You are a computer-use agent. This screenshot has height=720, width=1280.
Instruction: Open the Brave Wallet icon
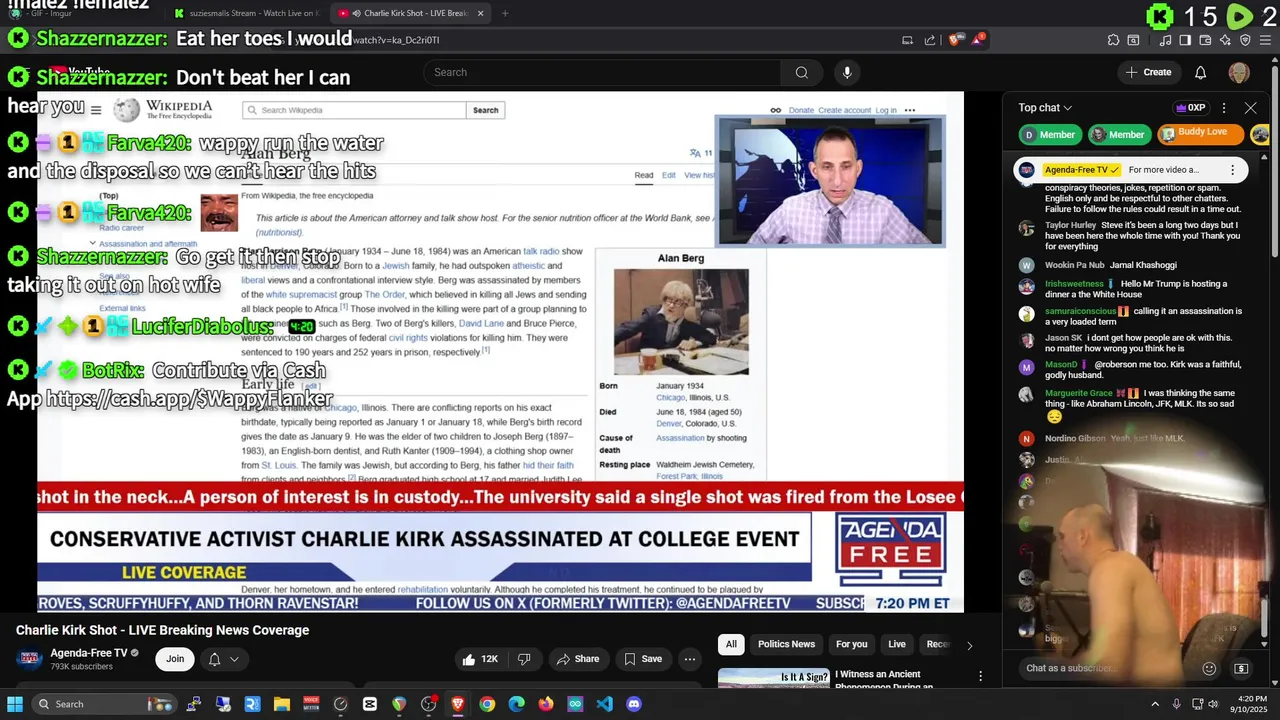(x=1205, y=40)
